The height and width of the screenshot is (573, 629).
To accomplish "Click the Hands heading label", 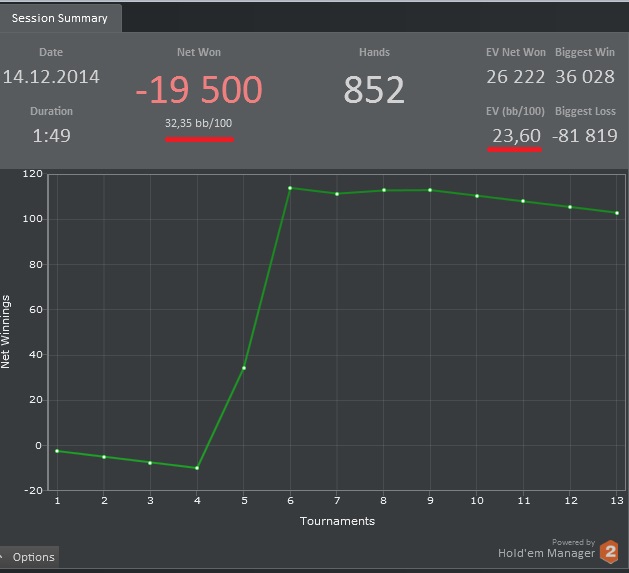I will coord(374,52).
